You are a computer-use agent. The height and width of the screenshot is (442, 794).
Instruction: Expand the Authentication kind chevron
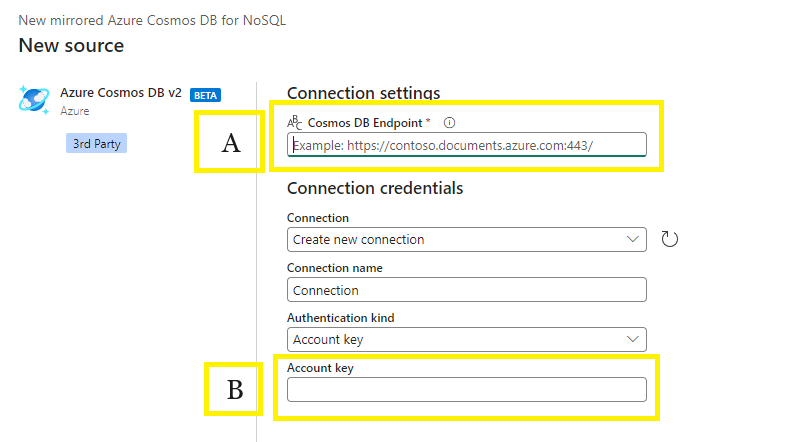pyautogui.click(x=632, y=339)
